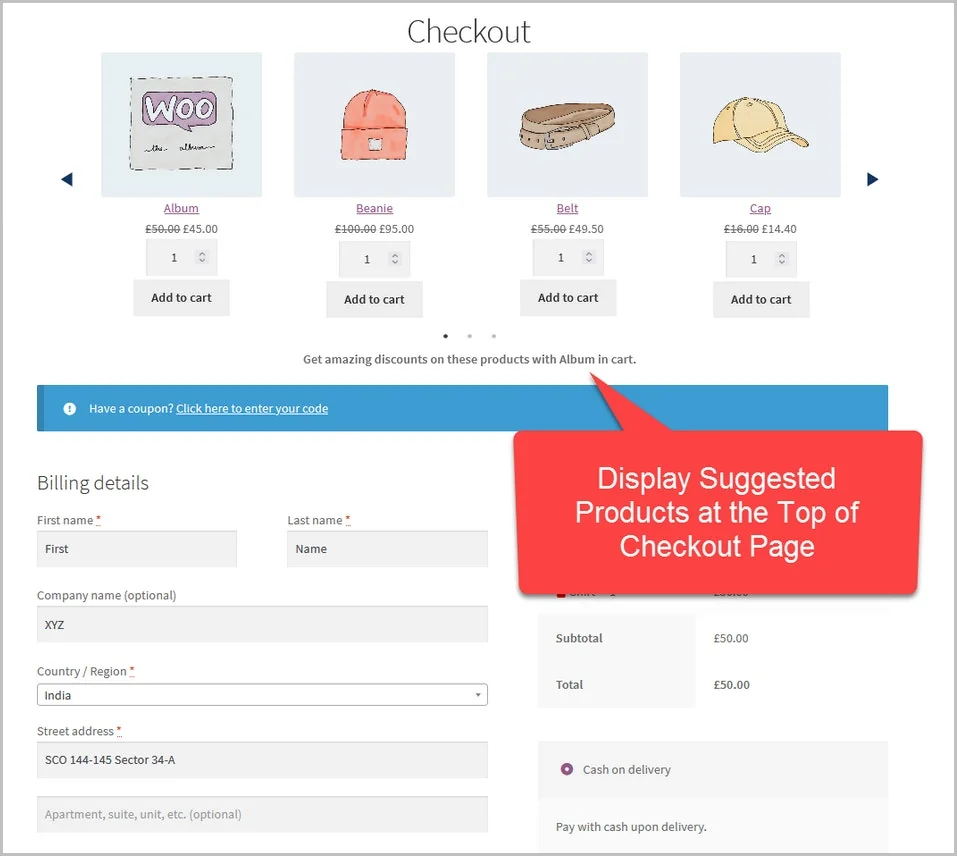
Task: Click here to enter your coupon code
Action: pyautogui.click(x=251, y=408)
